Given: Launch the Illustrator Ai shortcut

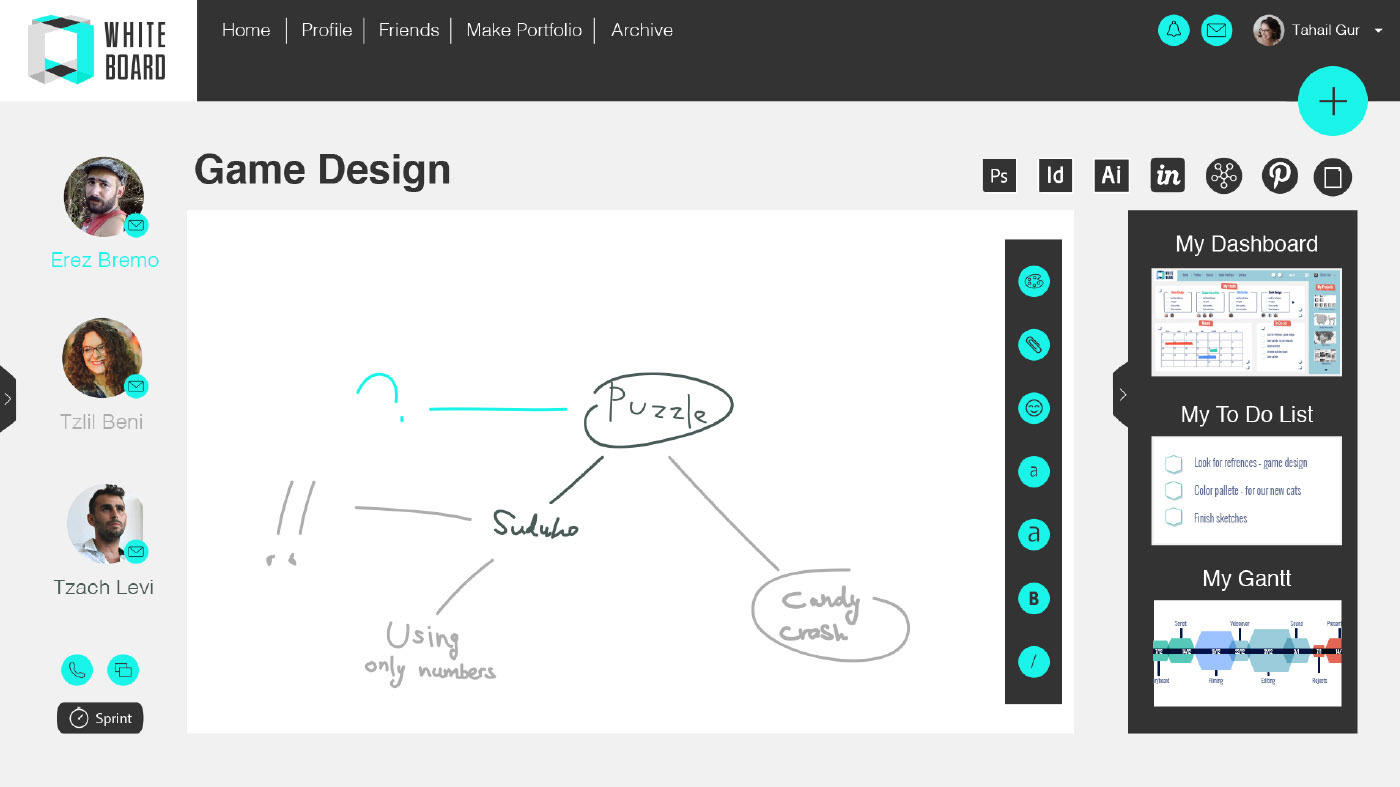Looking at the screenshot, I should pyautogui.click(x=1111, y=176).
